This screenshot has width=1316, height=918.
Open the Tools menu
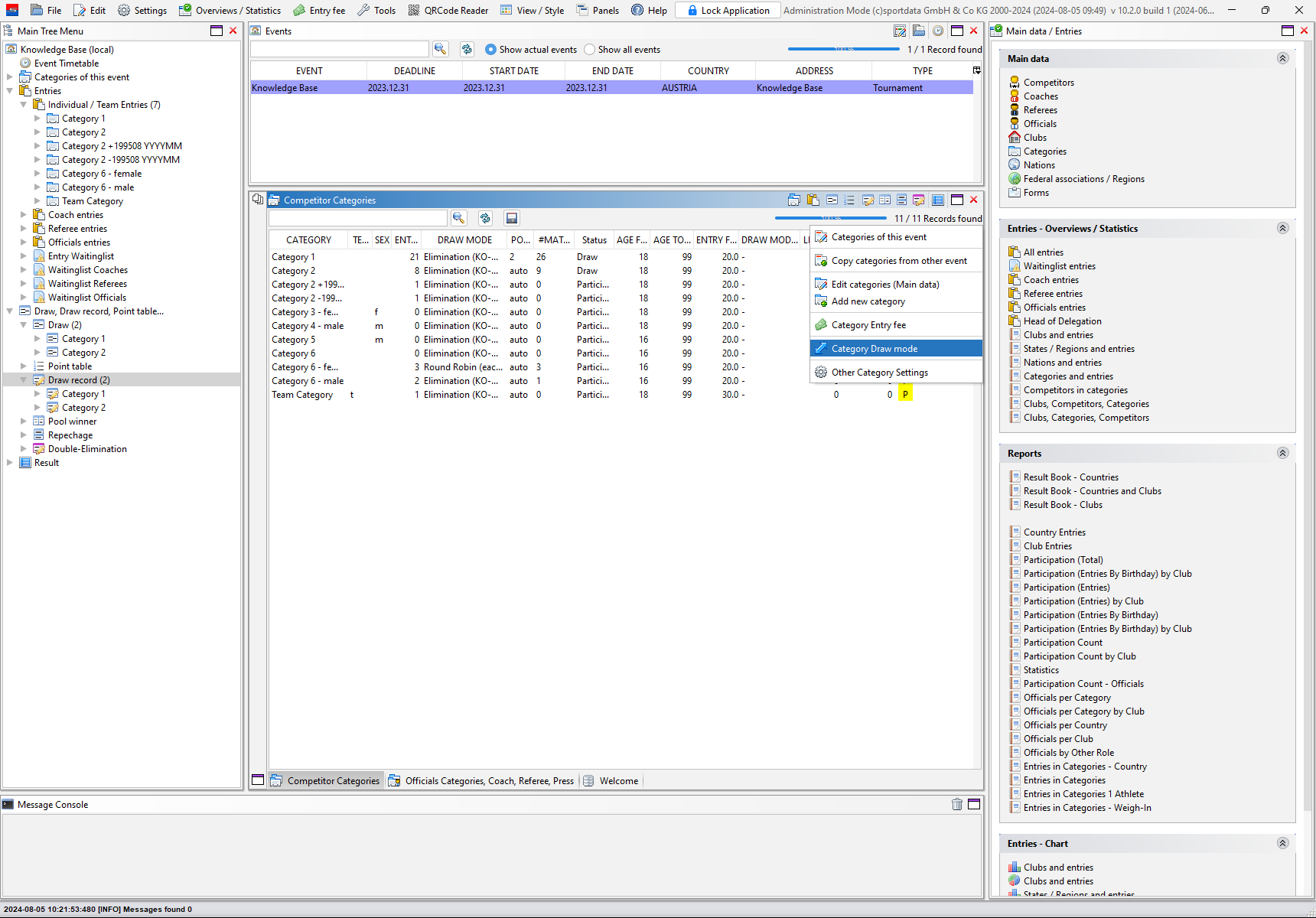(376, 10)
